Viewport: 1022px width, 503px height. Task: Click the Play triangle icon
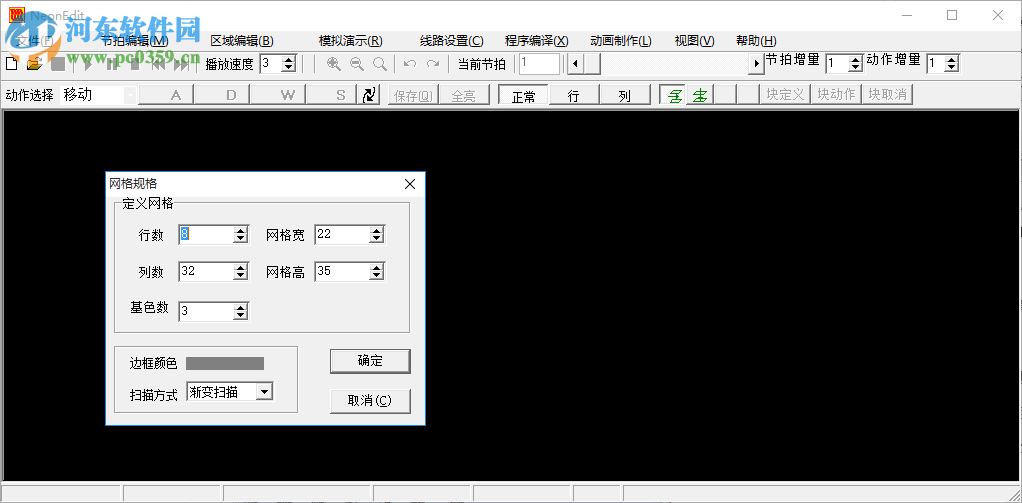(x=88, y=64)
